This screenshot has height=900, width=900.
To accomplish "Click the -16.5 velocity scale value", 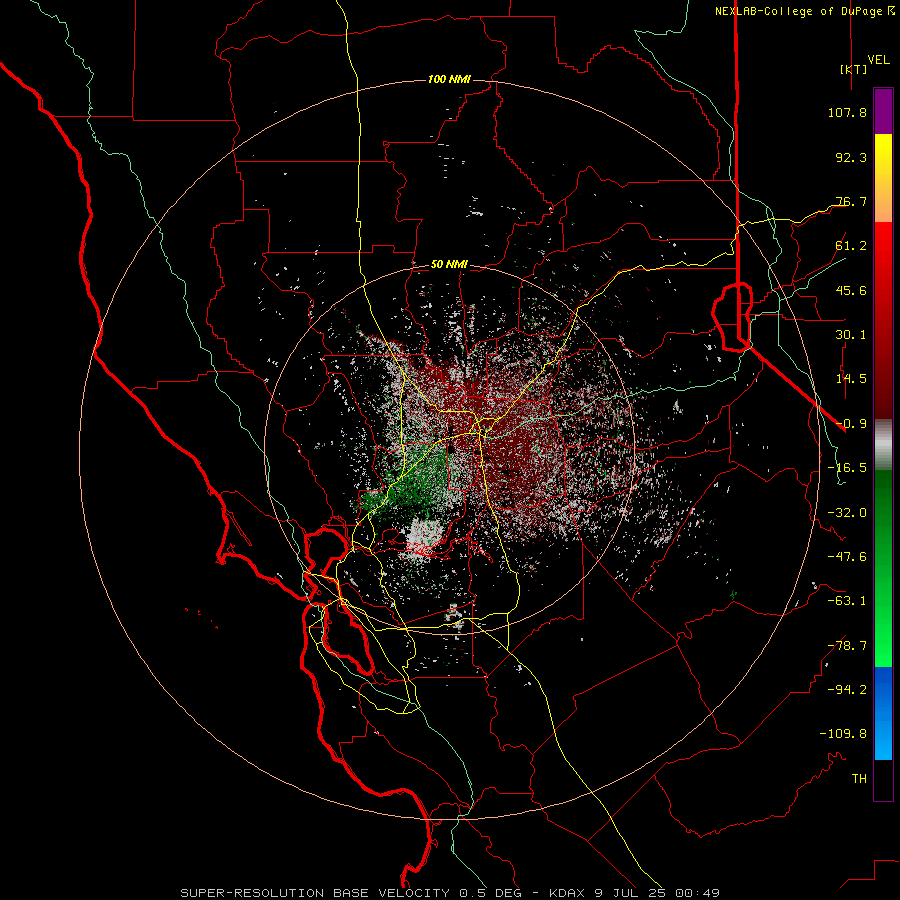I will (x=847, y=468).
